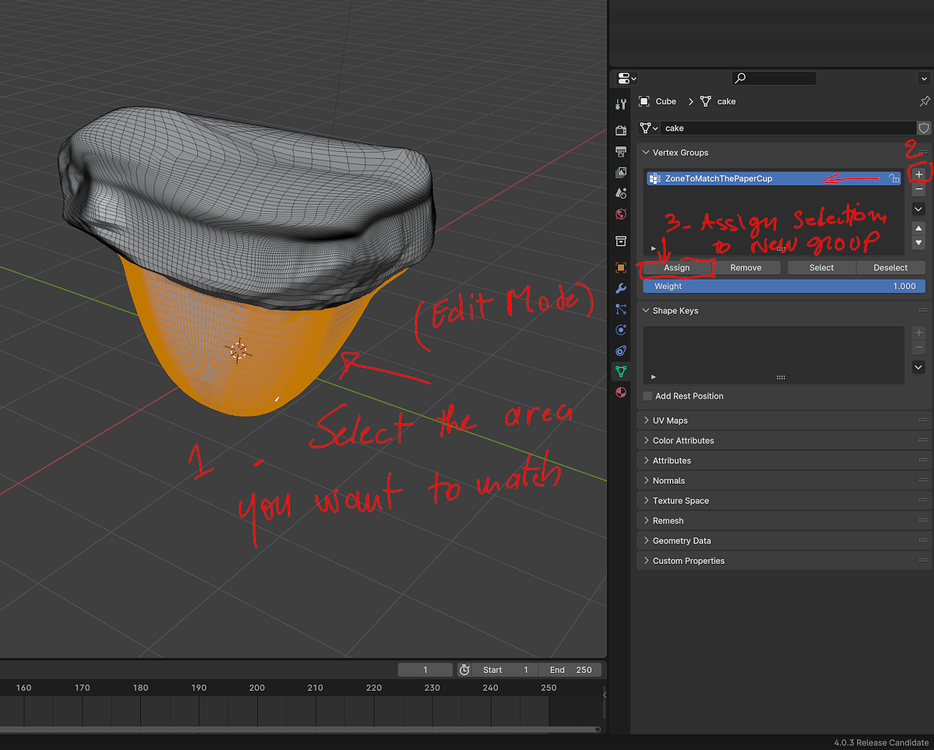This screenshot has height=750, width=934.
Task: Open the Object properties tab
Action: 621,267
